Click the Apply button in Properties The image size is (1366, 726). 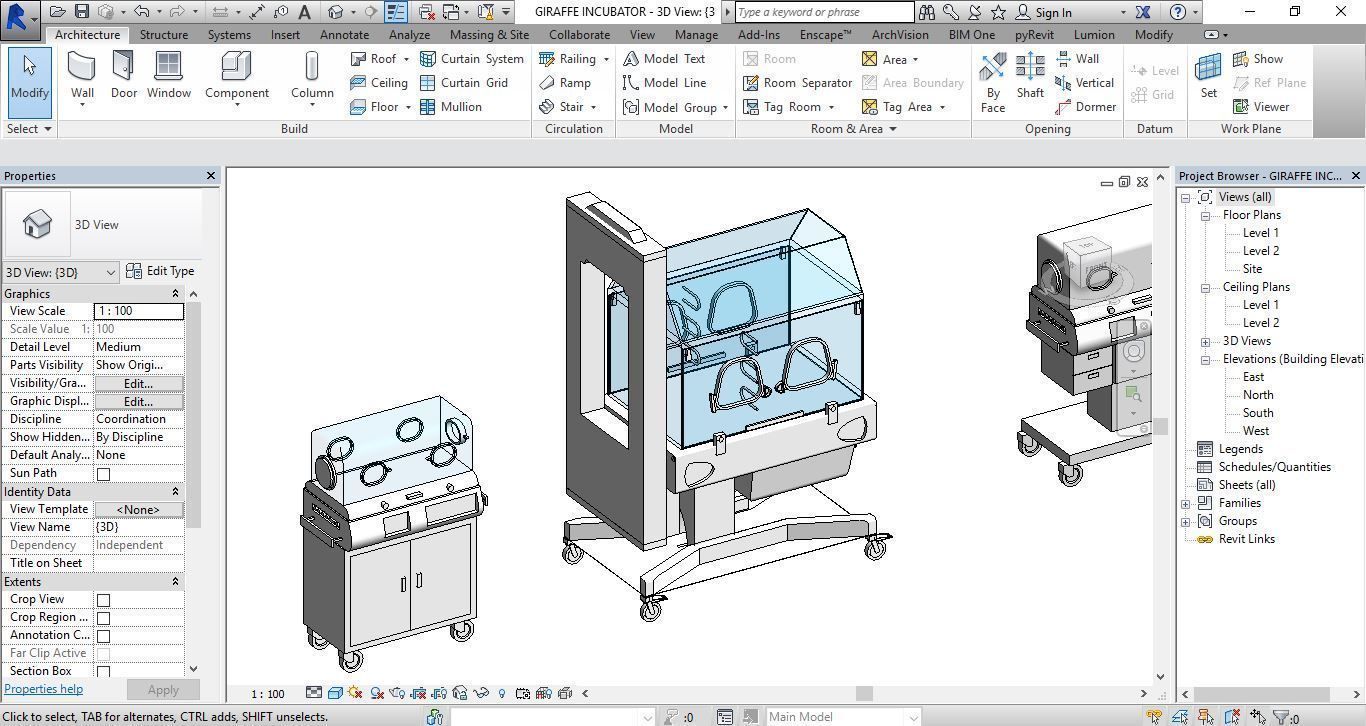pos(163,689)
